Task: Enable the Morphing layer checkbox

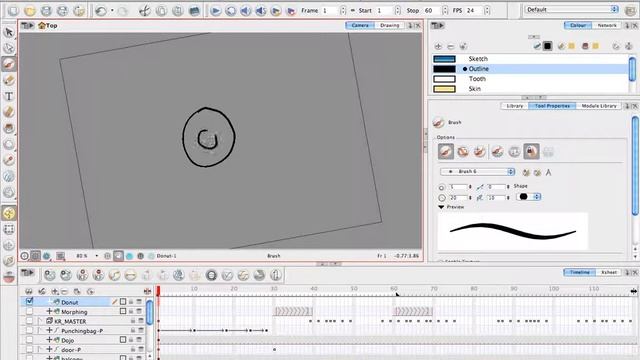Action: [x=29, y=311]
